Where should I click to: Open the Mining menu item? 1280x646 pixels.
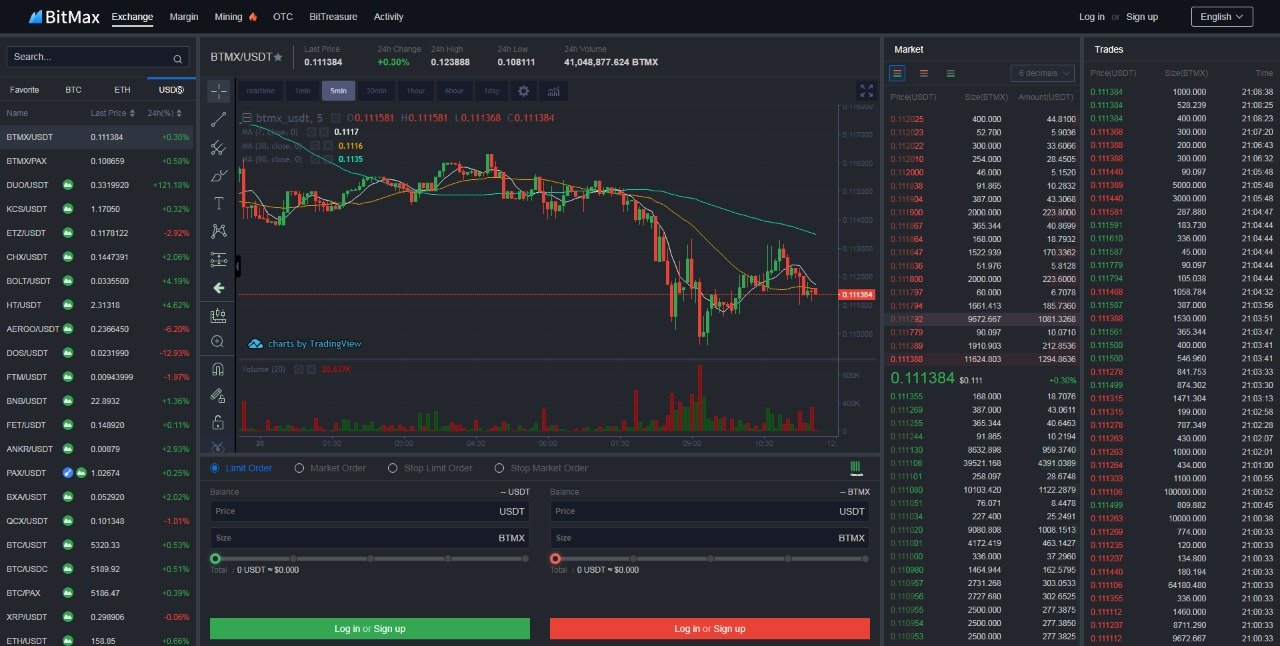236,17
